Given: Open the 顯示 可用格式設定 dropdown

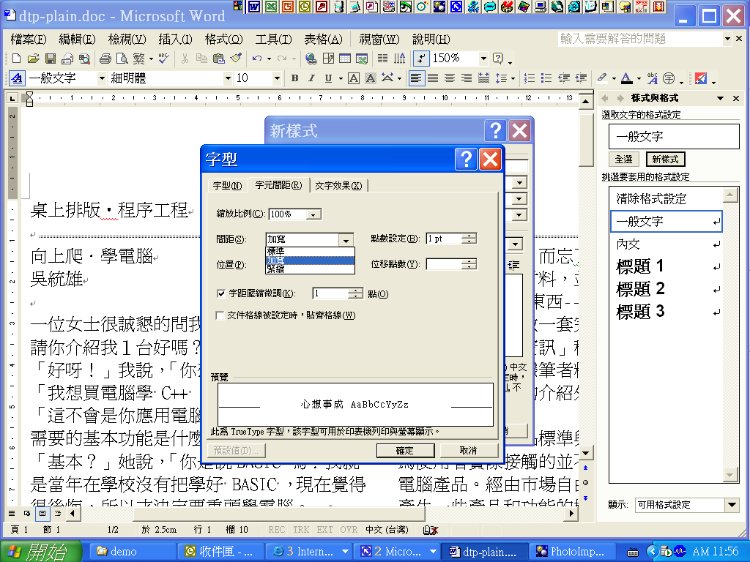Looking at the screenshot, I should (x=731, y=505).
